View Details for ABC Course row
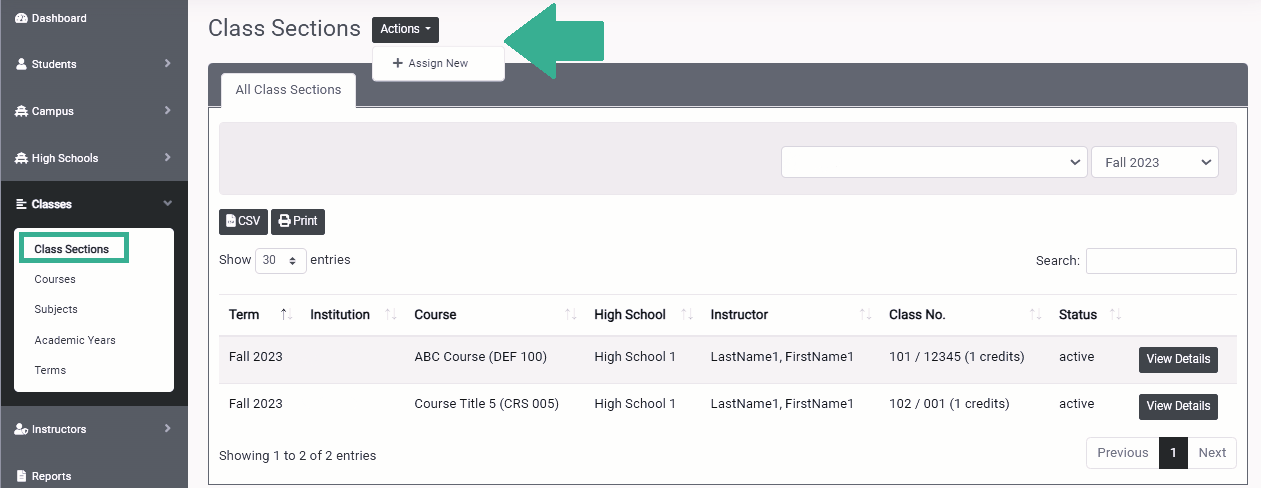Viewport: 1261px width, 488px height. (x=1178, y=359)
